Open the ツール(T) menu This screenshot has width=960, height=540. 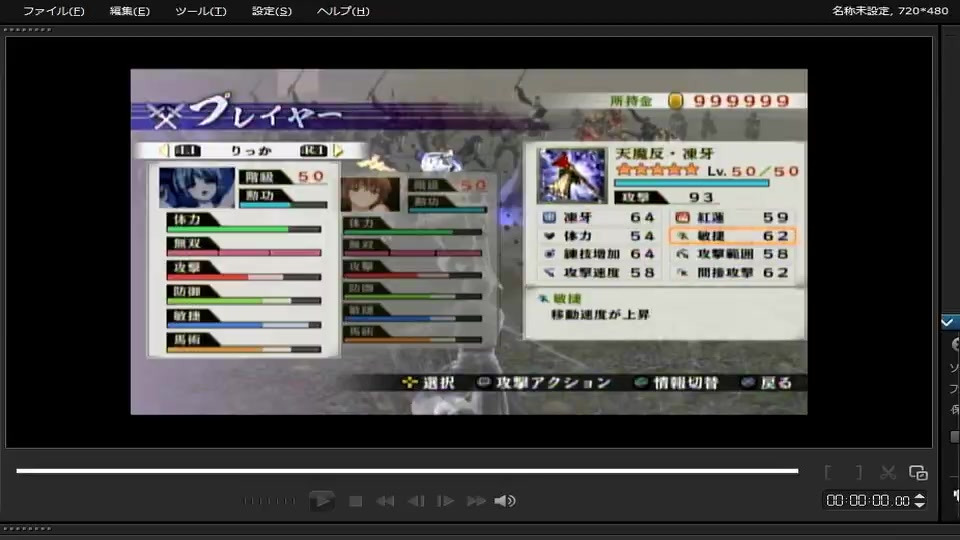201,11
